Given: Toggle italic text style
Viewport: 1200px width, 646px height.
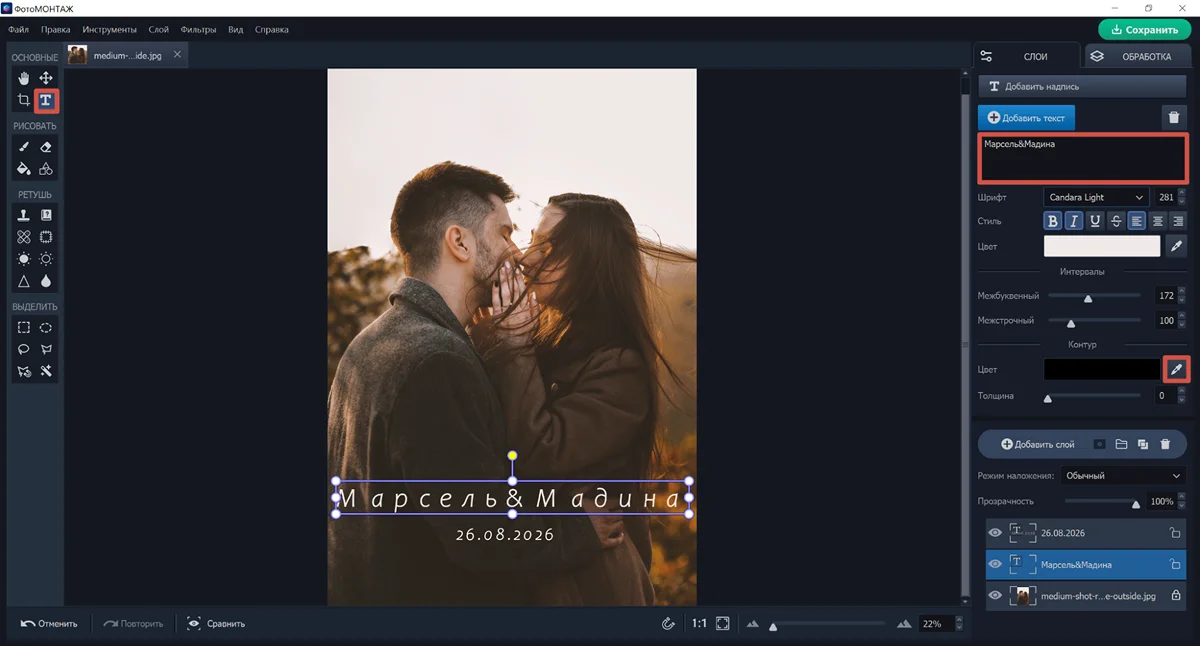Looking at the screenshot, I should [x=1074, y=222].
